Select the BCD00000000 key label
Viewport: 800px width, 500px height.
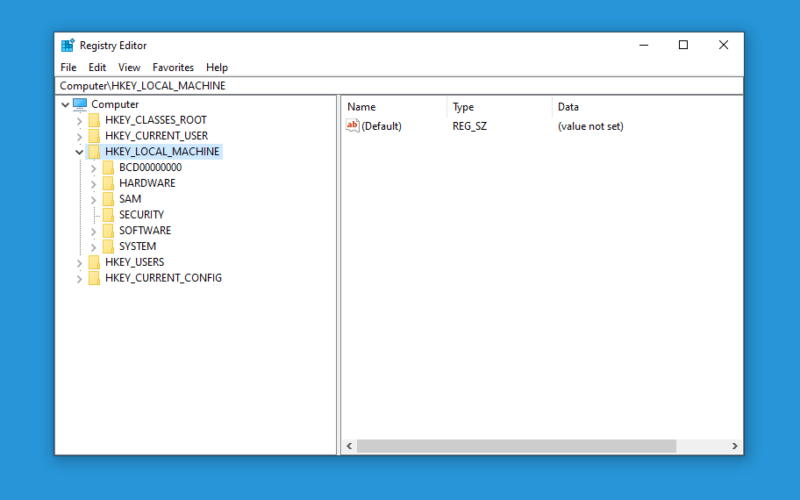[150, 167]
